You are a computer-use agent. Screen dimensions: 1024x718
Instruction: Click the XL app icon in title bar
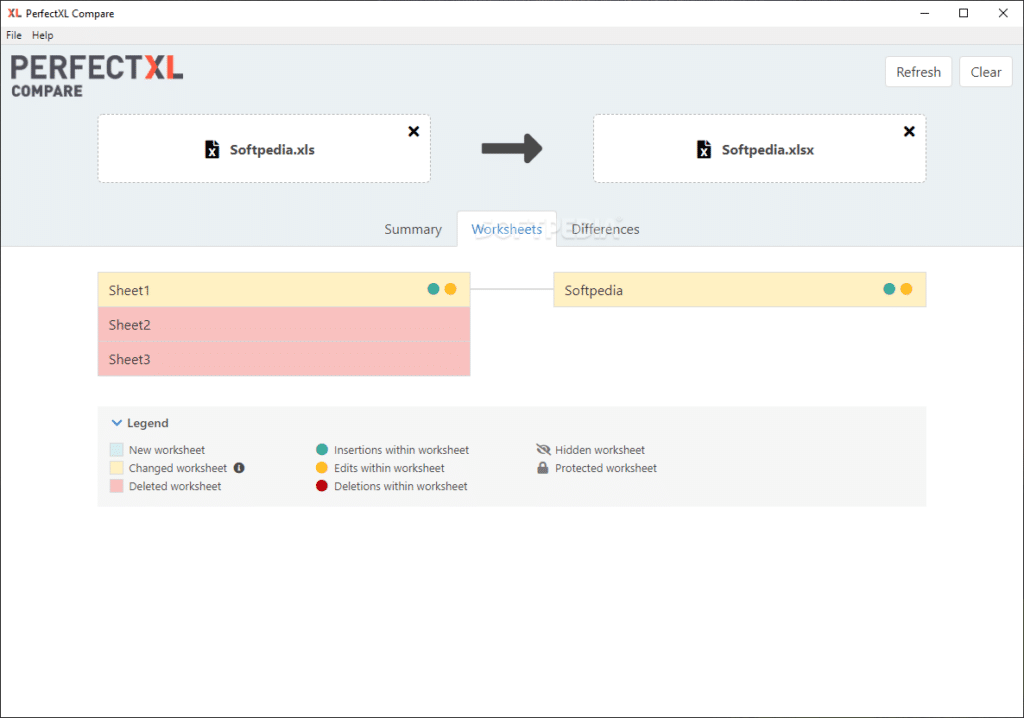14,13
